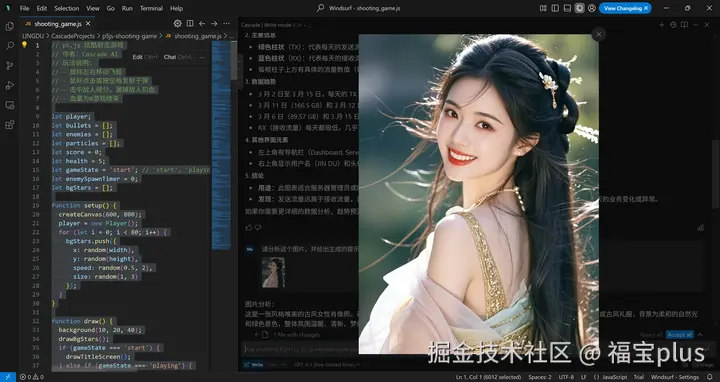The width and height of the screenshot is (720, 382).
Task: Toggle the bottom panel layout button
Action: [568, 8]
